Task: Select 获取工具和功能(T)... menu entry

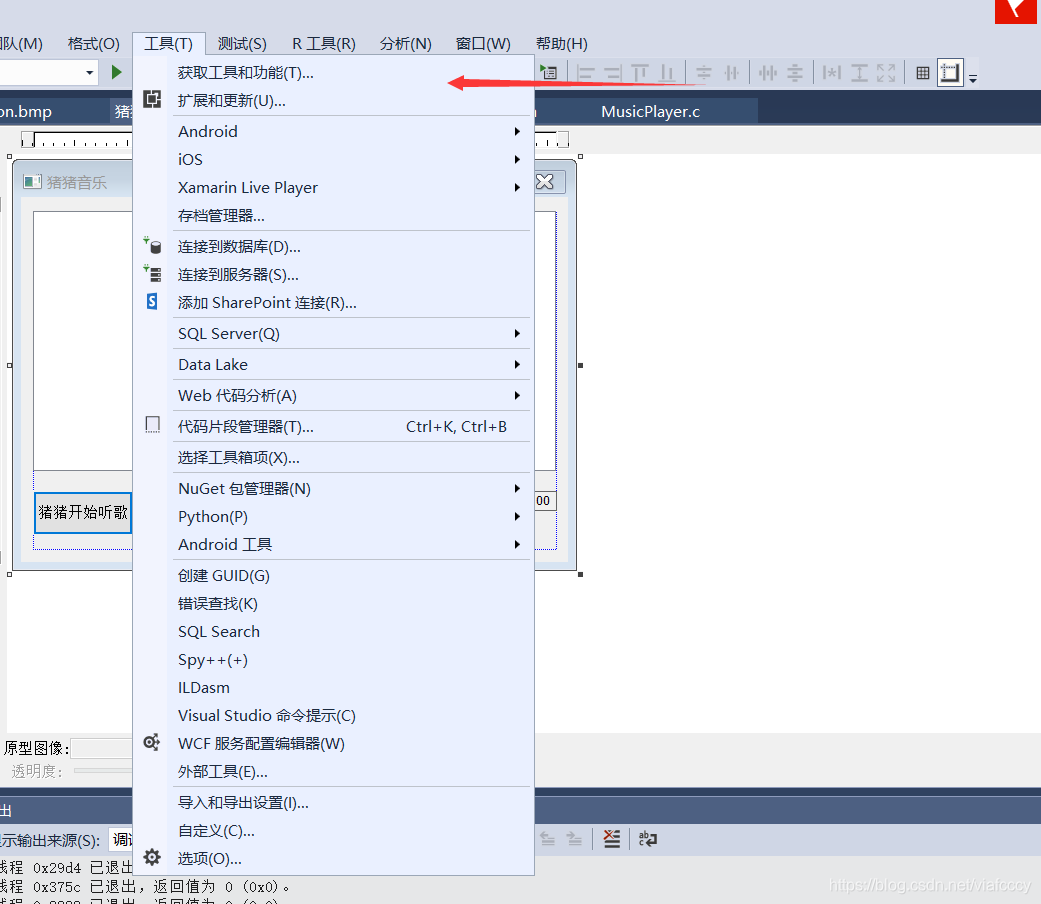Action: (x=333, y=72)
